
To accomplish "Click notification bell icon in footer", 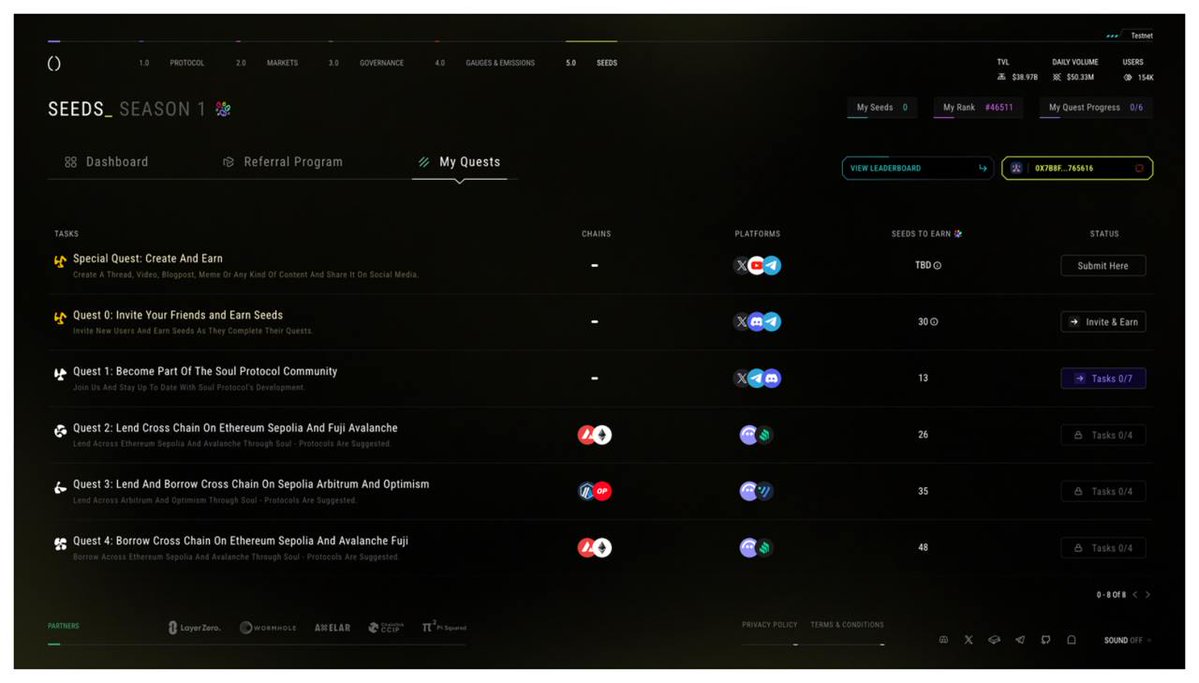I will pos(1071,640).
